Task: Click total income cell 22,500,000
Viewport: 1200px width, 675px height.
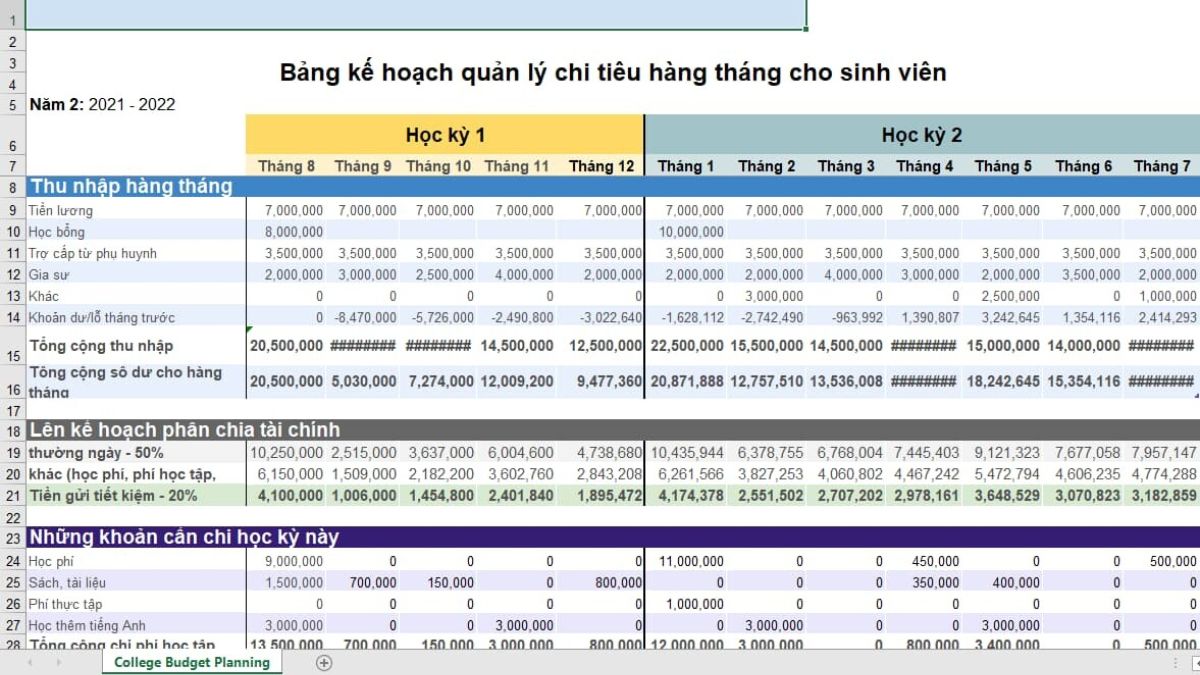Action: click(x=686, y=346)
